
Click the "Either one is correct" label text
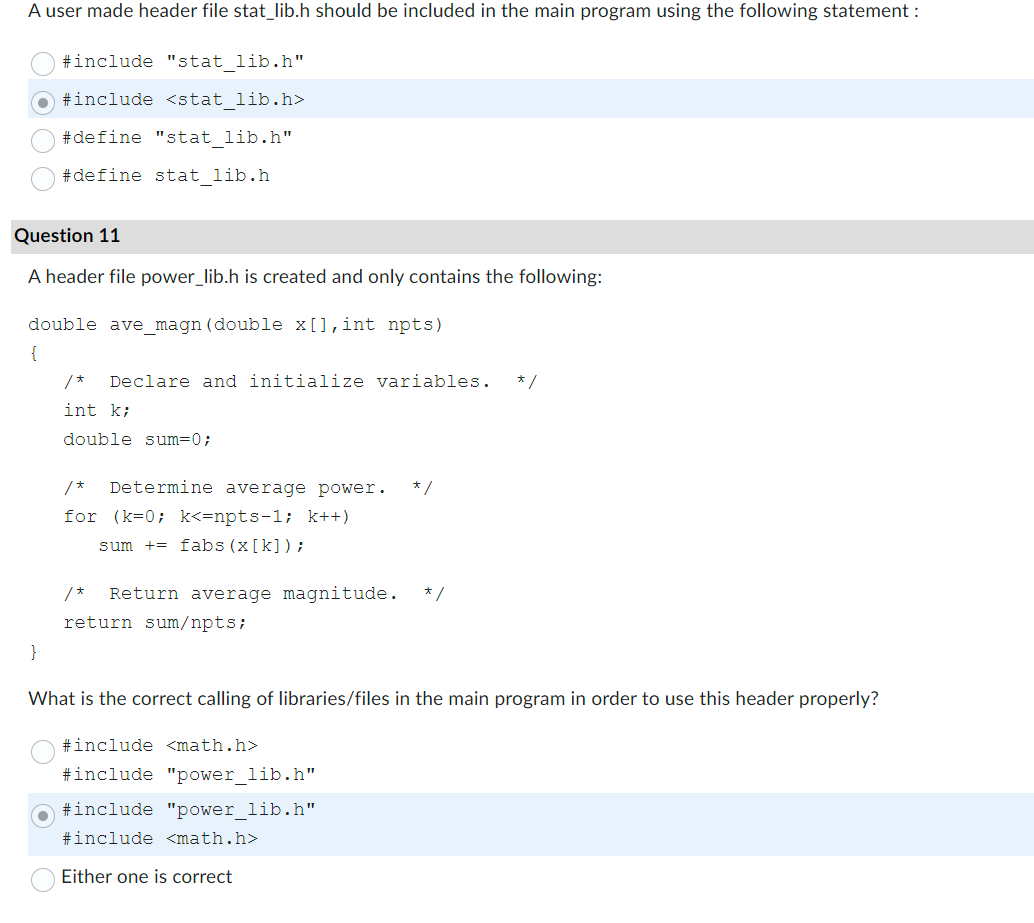pos(145,877)
